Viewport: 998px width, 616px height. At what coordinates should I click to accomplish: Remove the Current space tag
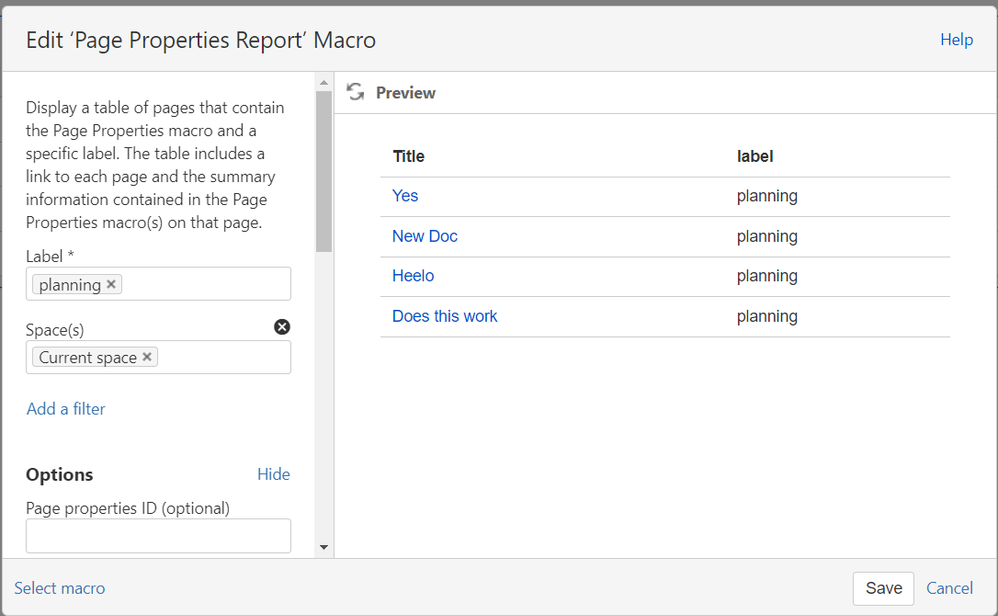click(147, 357)
